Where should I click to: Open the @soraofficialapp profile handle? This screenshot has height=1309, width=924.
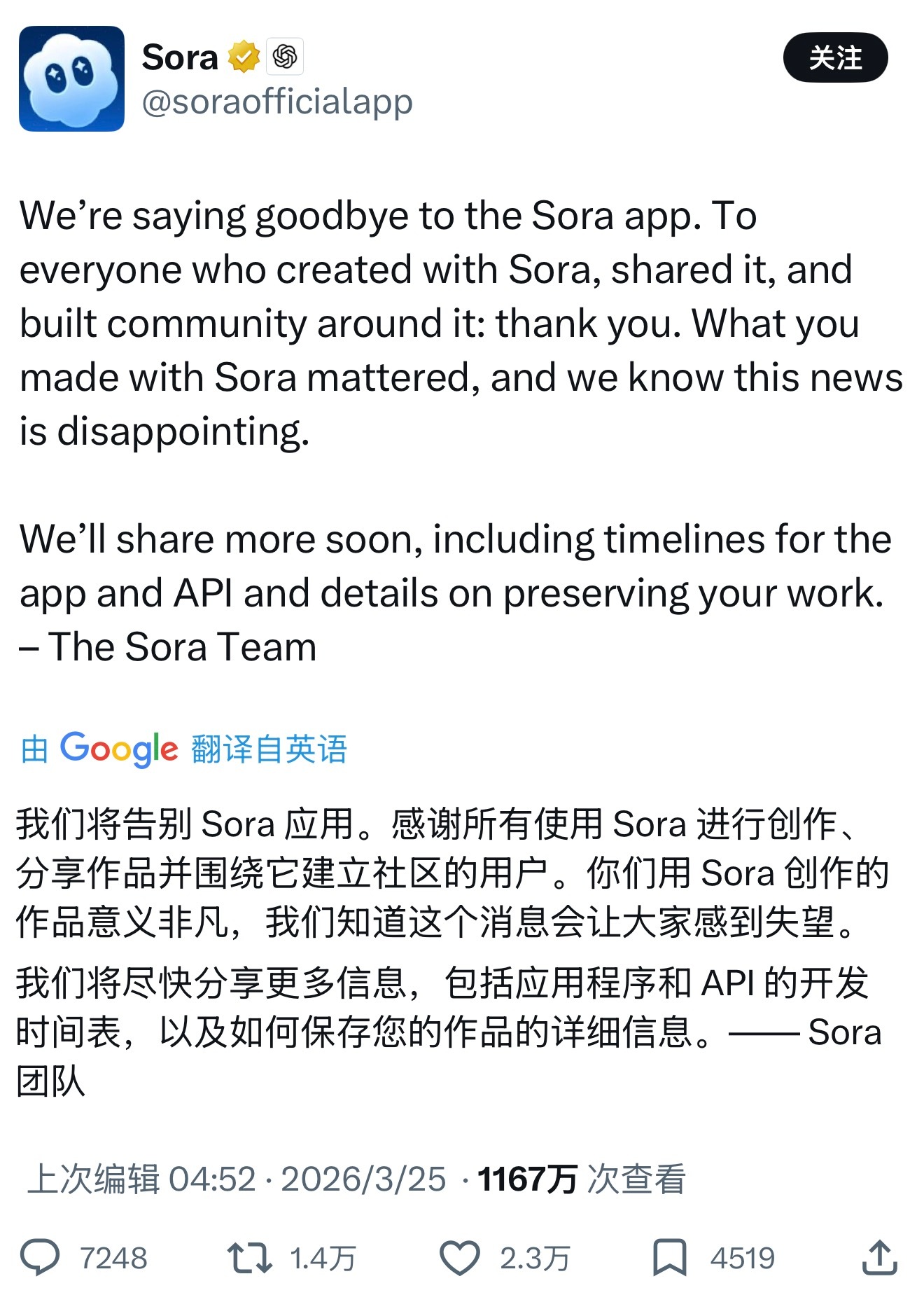(x=279, y=102)
